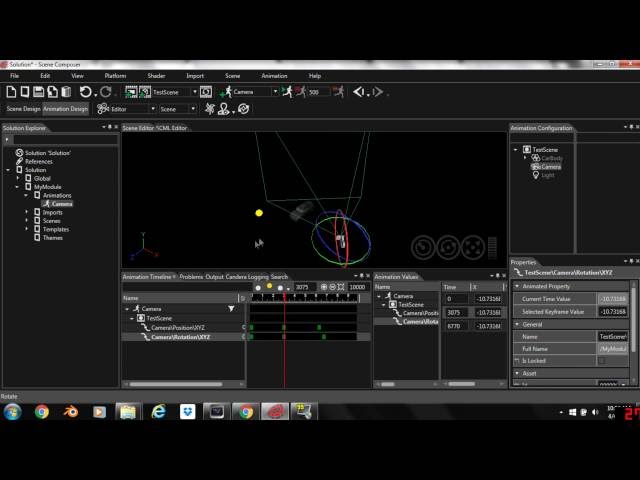The width and height of the screenshot is (640, 480).
Task: Click the reload scene icon beside TestScene dropdown
Action: click(x=206, y=92)
